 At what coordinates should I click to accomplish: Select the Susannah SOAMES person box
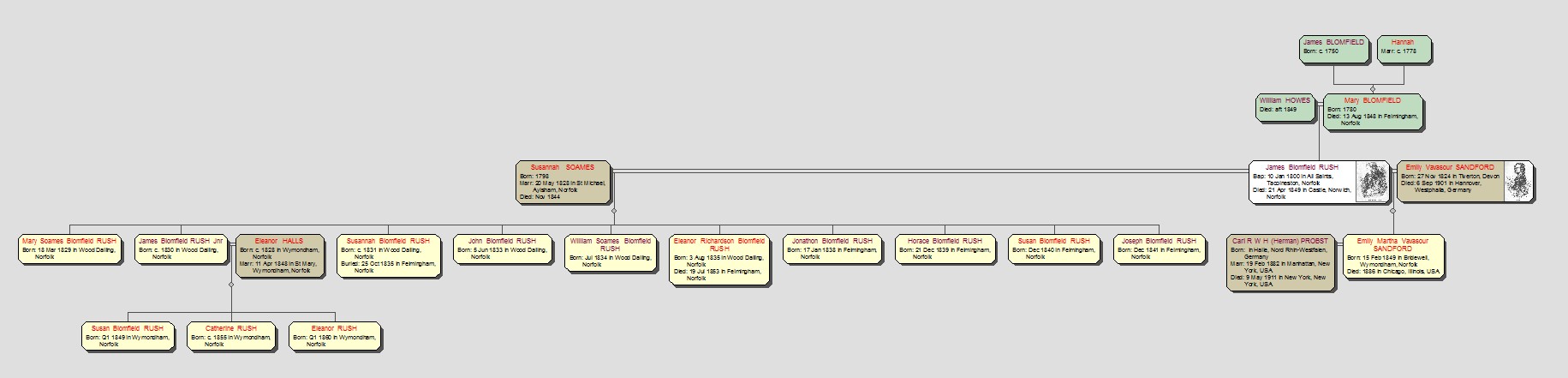pyautogui.click(x=562, y=182)
